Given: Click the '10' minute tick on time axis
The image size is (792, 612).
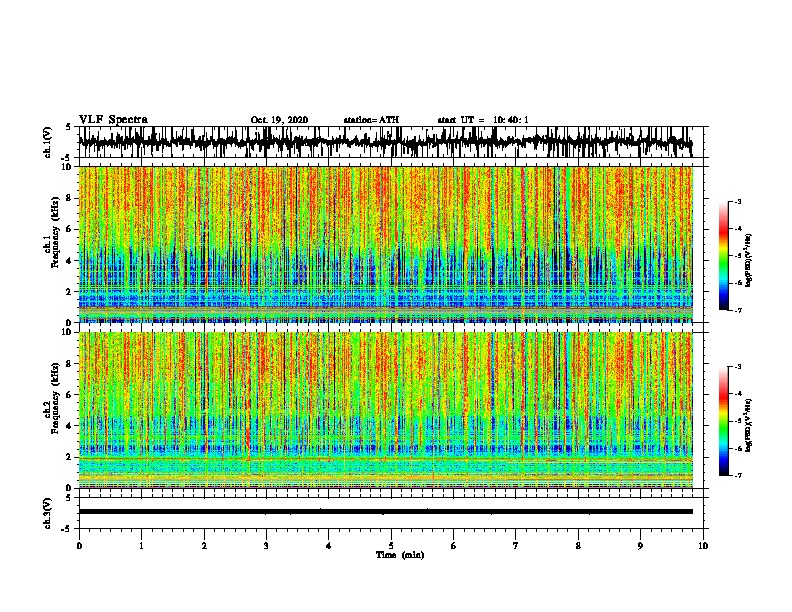Looking at the screenshot, I should (703, 546).
